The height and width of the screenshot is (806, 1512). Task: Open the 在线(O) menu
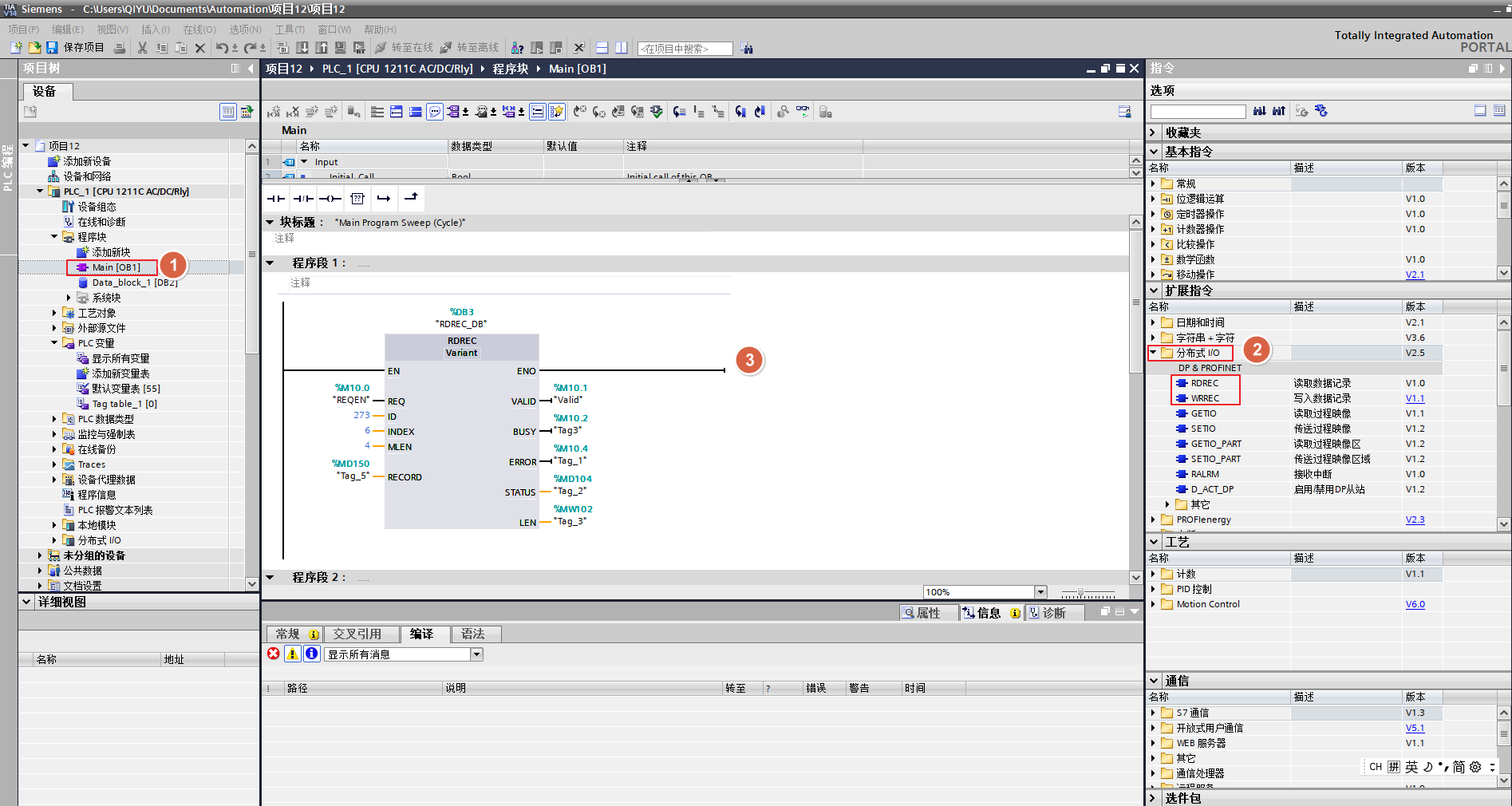point(199,30)
